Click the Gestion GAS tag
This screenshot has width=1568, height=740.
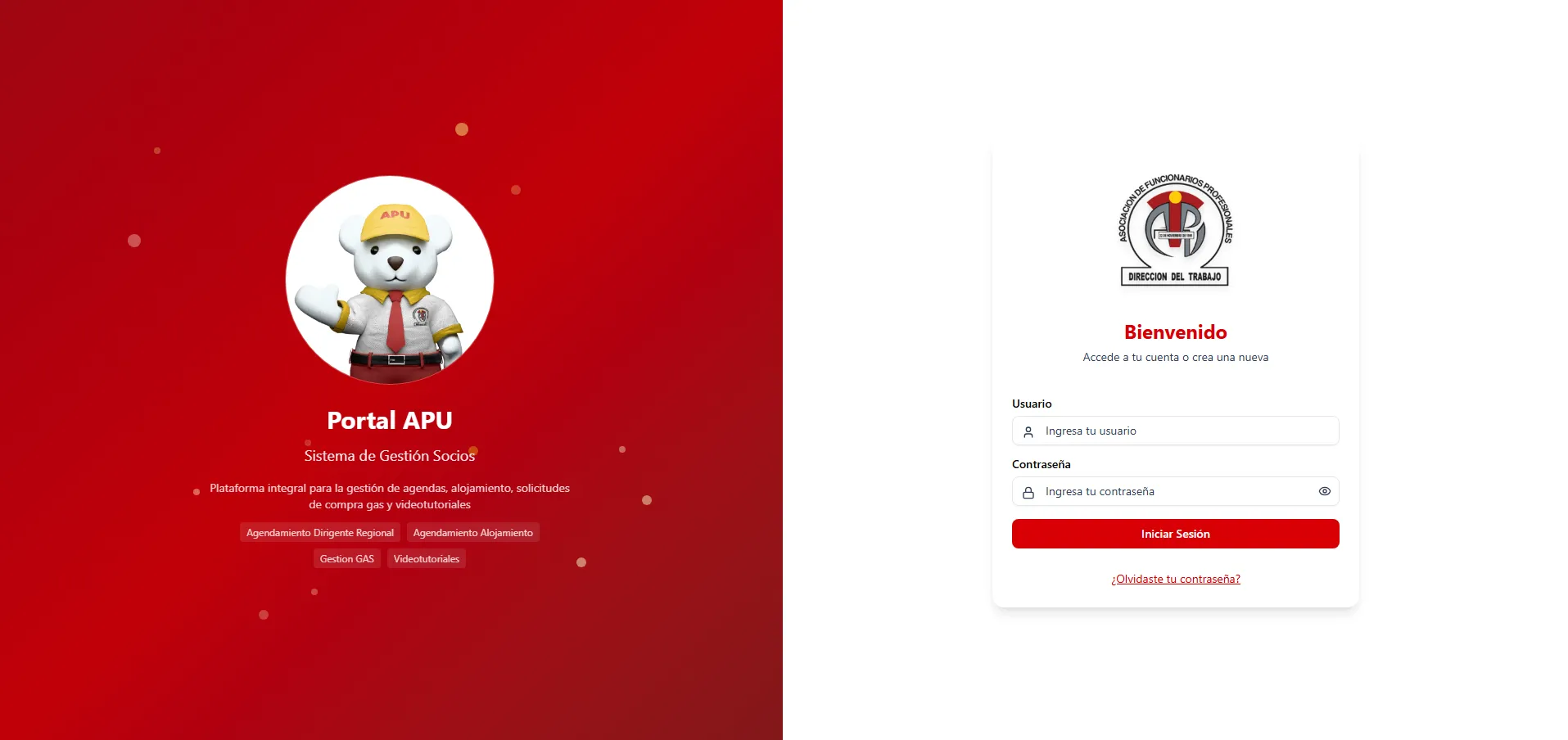(347, 559)
